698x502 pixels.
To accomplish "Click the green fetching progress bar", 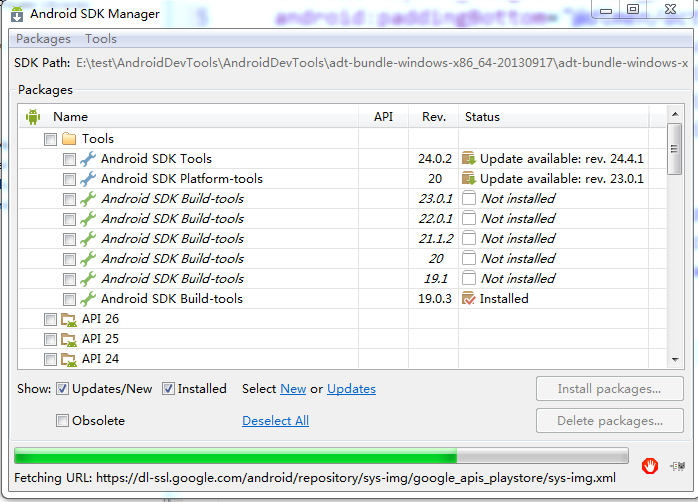I will pyautogui.click(x=321, y=456).
